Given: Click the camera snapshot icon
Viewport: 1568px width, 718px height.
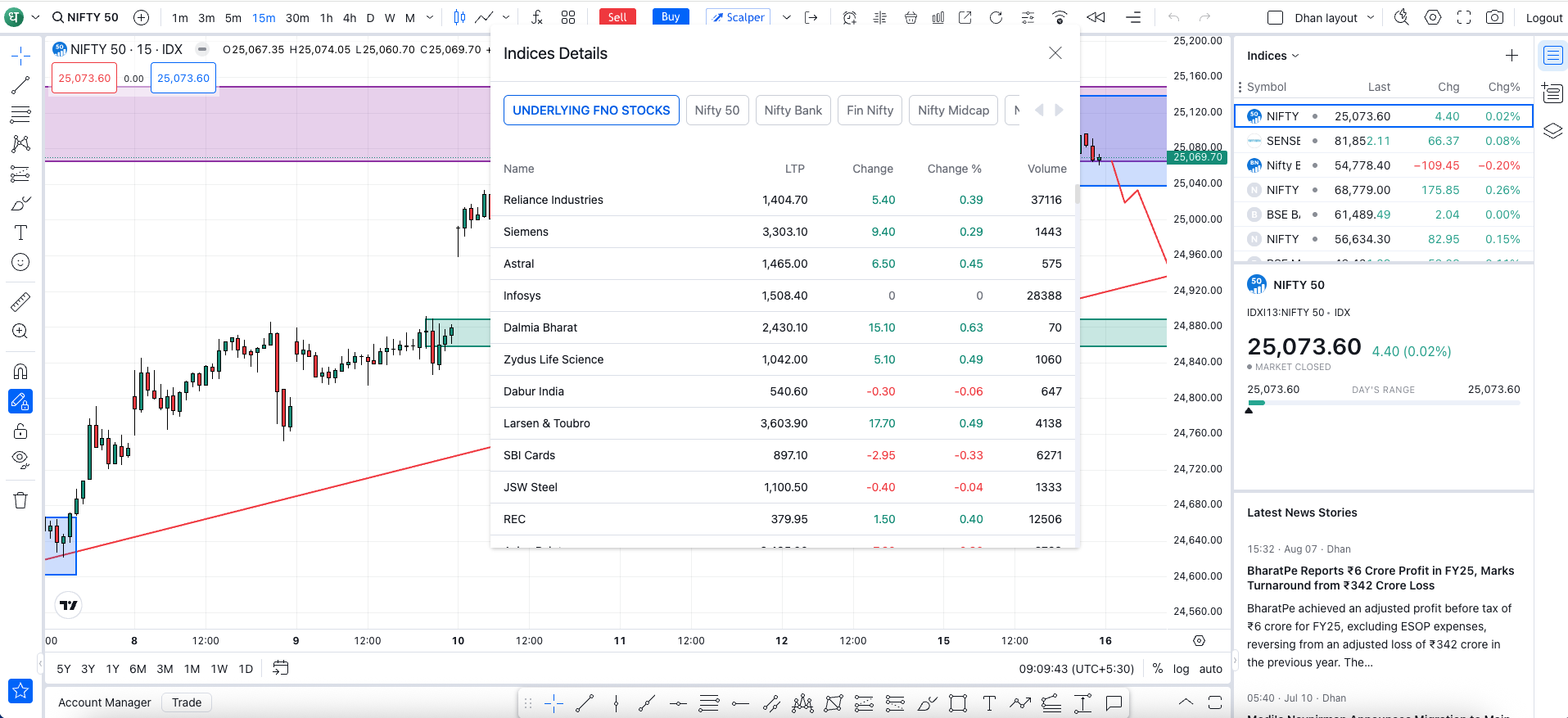Looking at the screenshot, I should coord(1494,17).
